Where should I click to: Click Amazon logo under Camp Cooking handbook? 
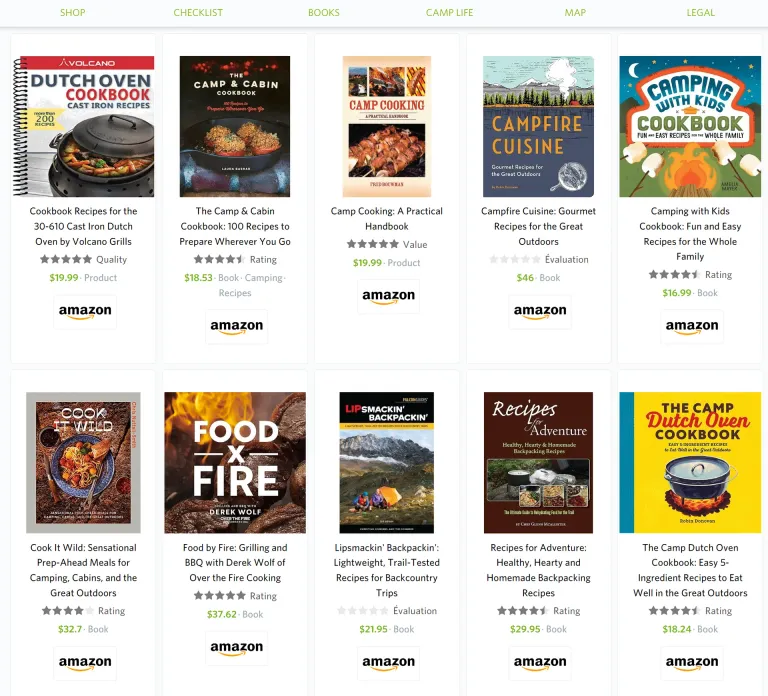point(388,296)
